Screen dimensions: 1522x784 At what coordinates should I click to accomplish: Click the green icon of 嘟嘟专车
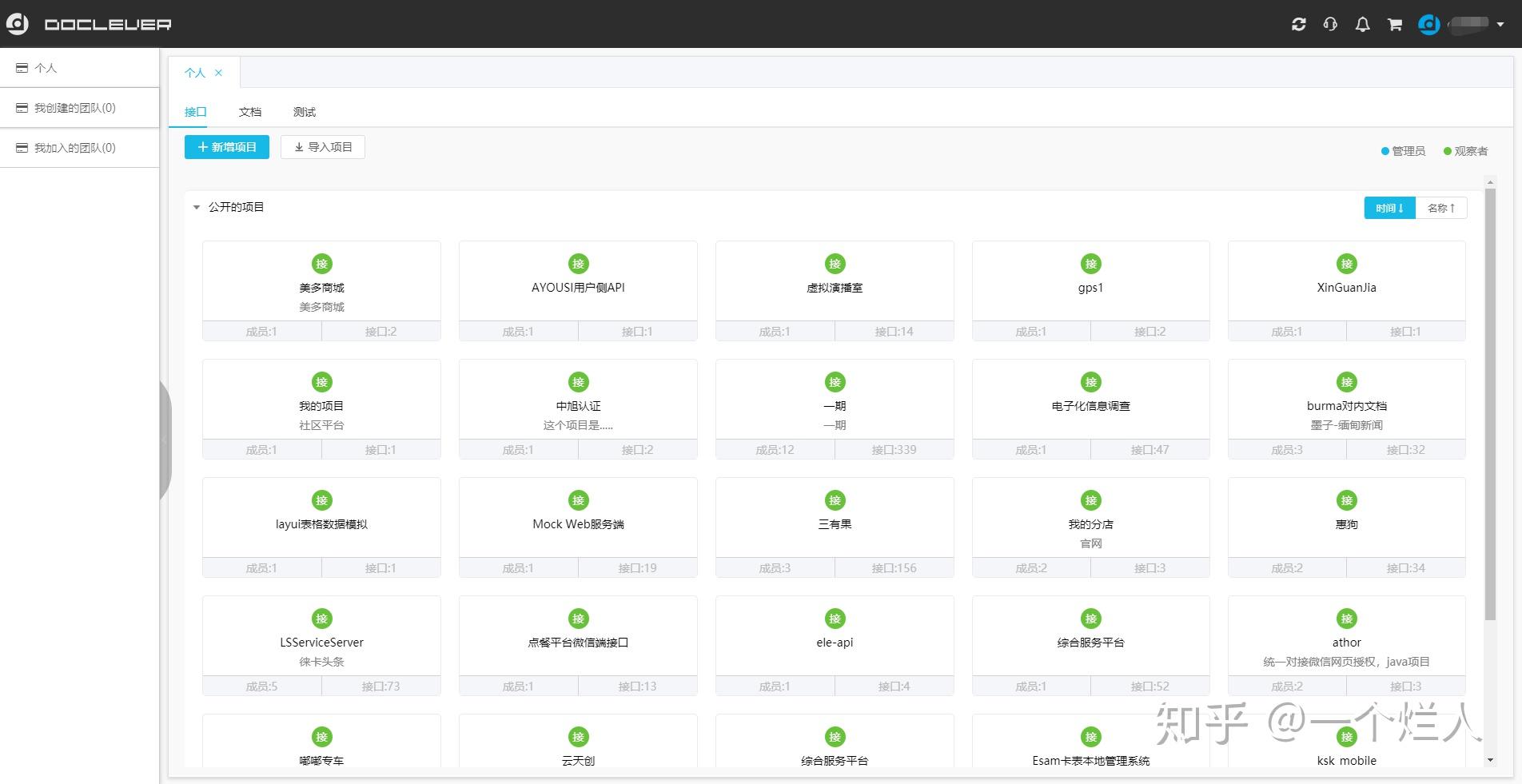pyautogui.click(x=321, y=737)
